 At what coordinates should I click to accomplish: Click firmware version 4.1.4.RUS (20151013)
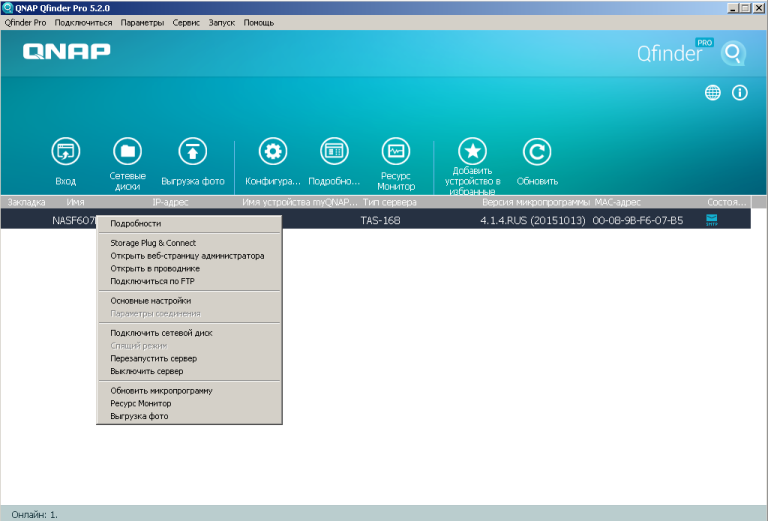click(533, 221)
